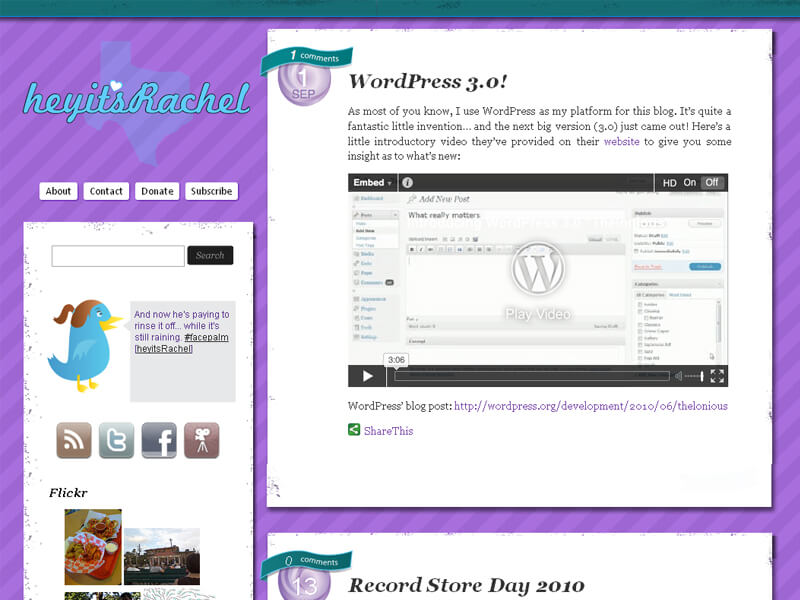
Task: Open the Flickr building photo thumbnail
Action: 162,557
